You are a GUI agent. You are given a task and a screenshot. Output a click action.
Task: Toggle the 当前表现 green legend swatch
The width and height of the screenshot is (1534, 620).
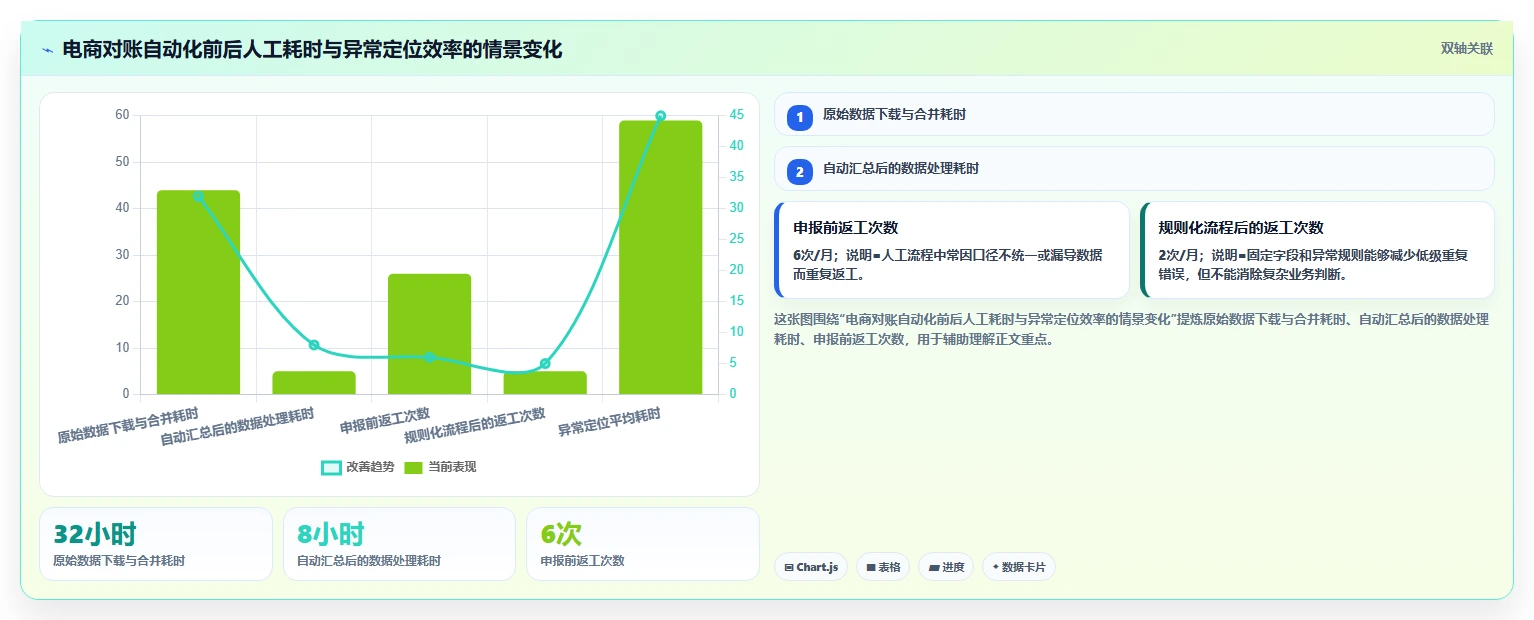(x=413, y=467)
